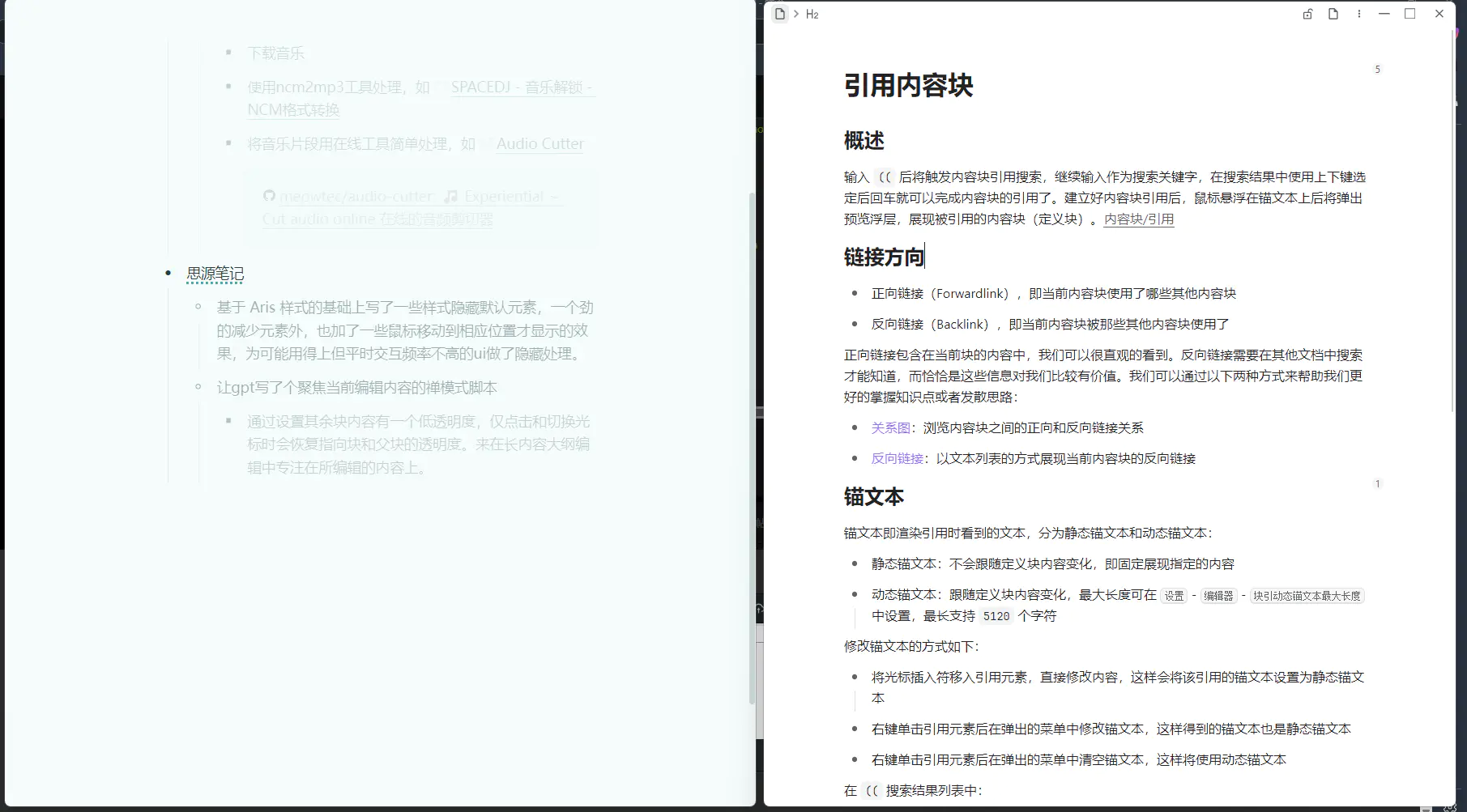
Task: Click the 基于 Aris 样式 paragraph in the left window
Action: (x=405, y=330)
